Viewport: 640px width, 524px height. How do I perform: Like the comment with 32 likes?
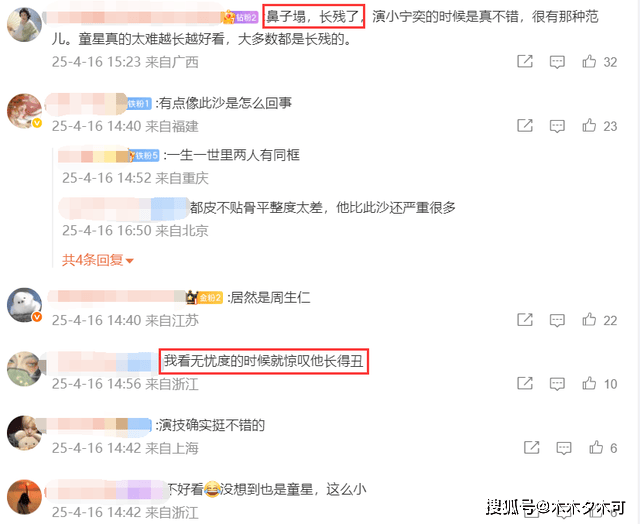pyautogui.click(x=589, y=62)
